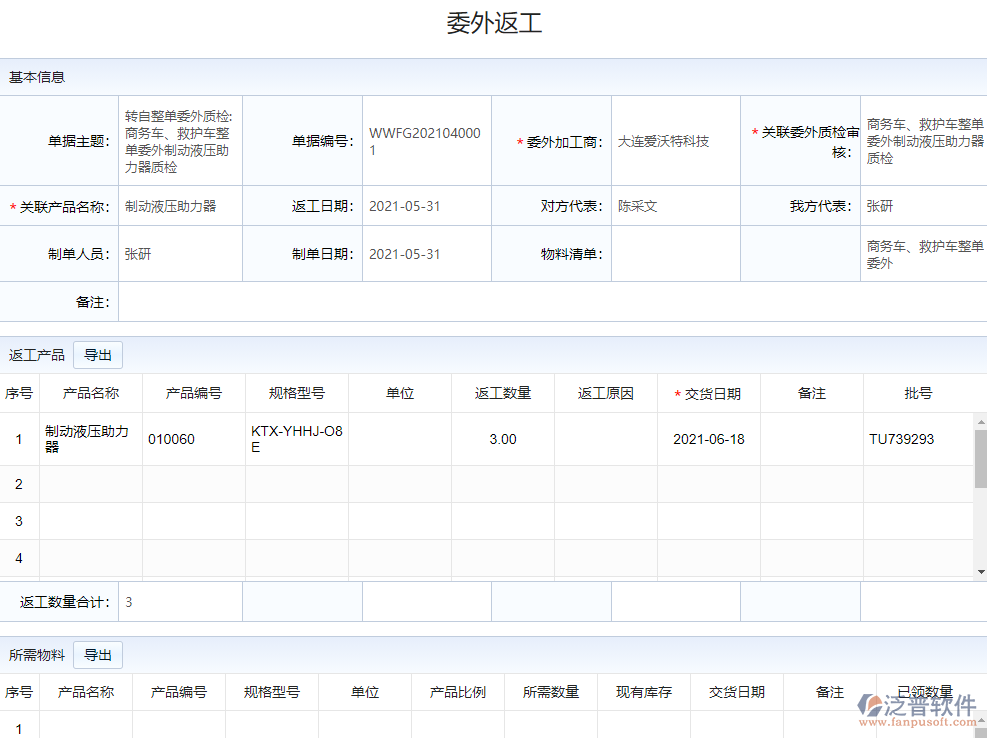Screen dimensions: 987x738
Task: Open the 返工日期 date field
Action: (426, 206)
